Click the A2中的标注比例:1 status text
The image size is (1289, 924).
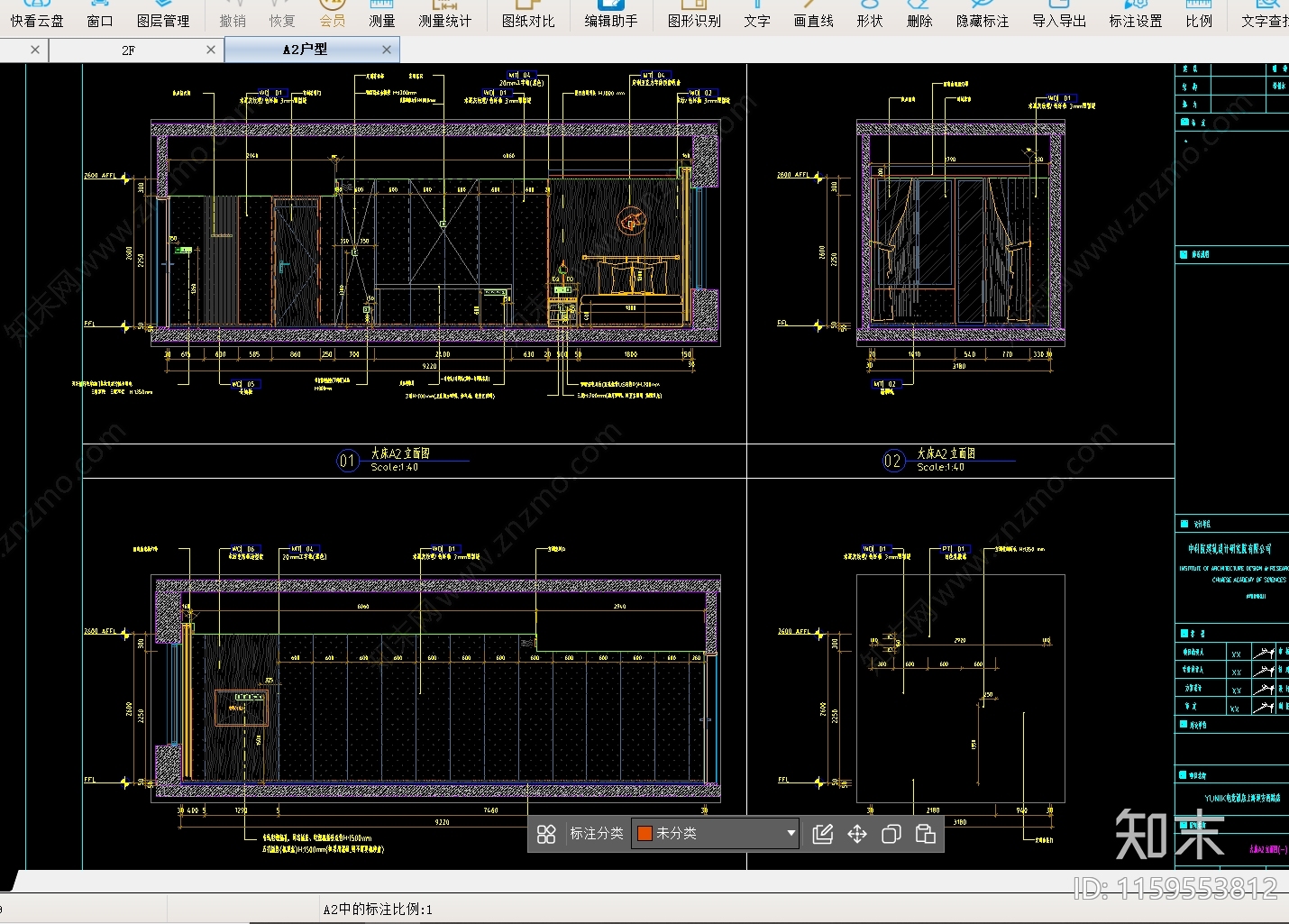tap(378, 910)
